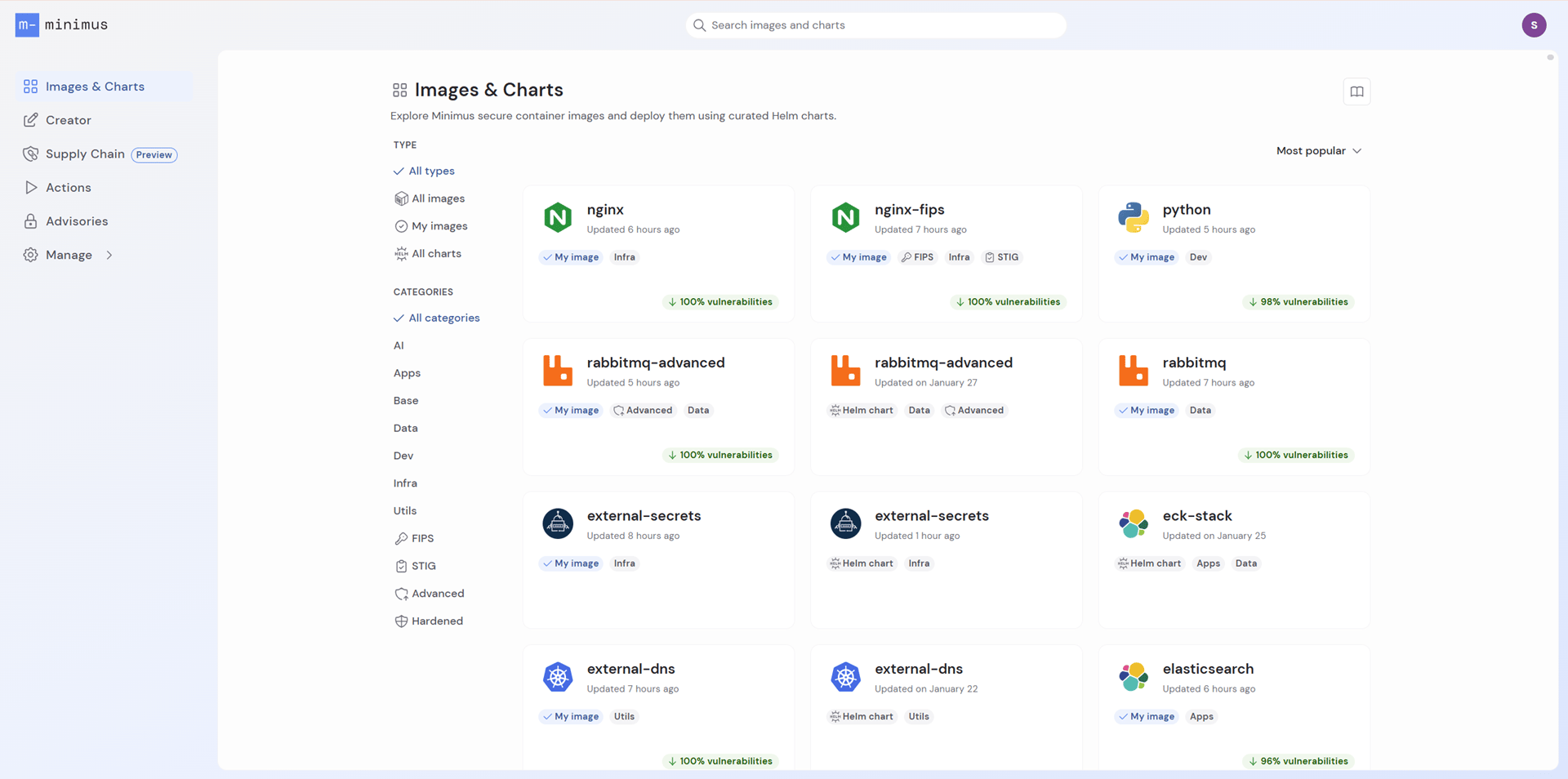
Task: Select the Dev category filter
Action: pos(403,456)
